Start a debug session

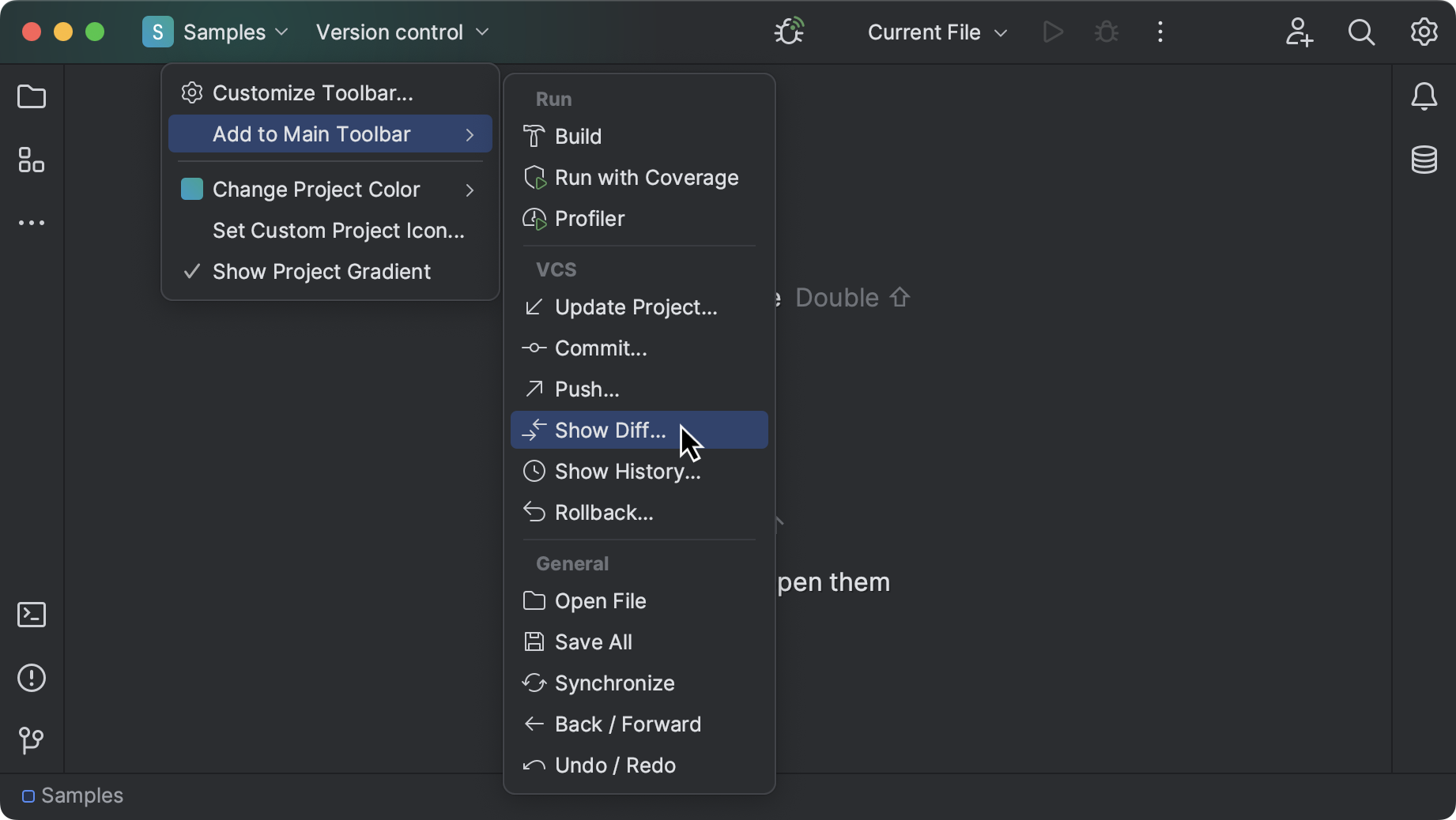click(x=1105, y=32)
